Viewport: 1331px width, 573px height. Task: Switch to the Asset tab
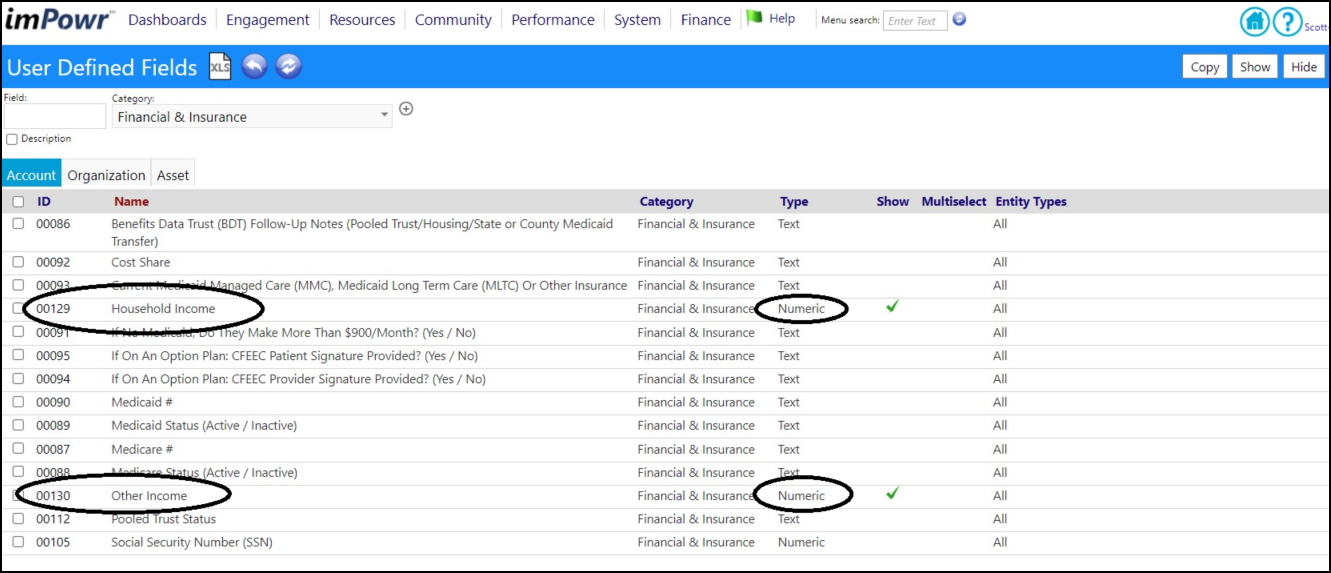173,174
